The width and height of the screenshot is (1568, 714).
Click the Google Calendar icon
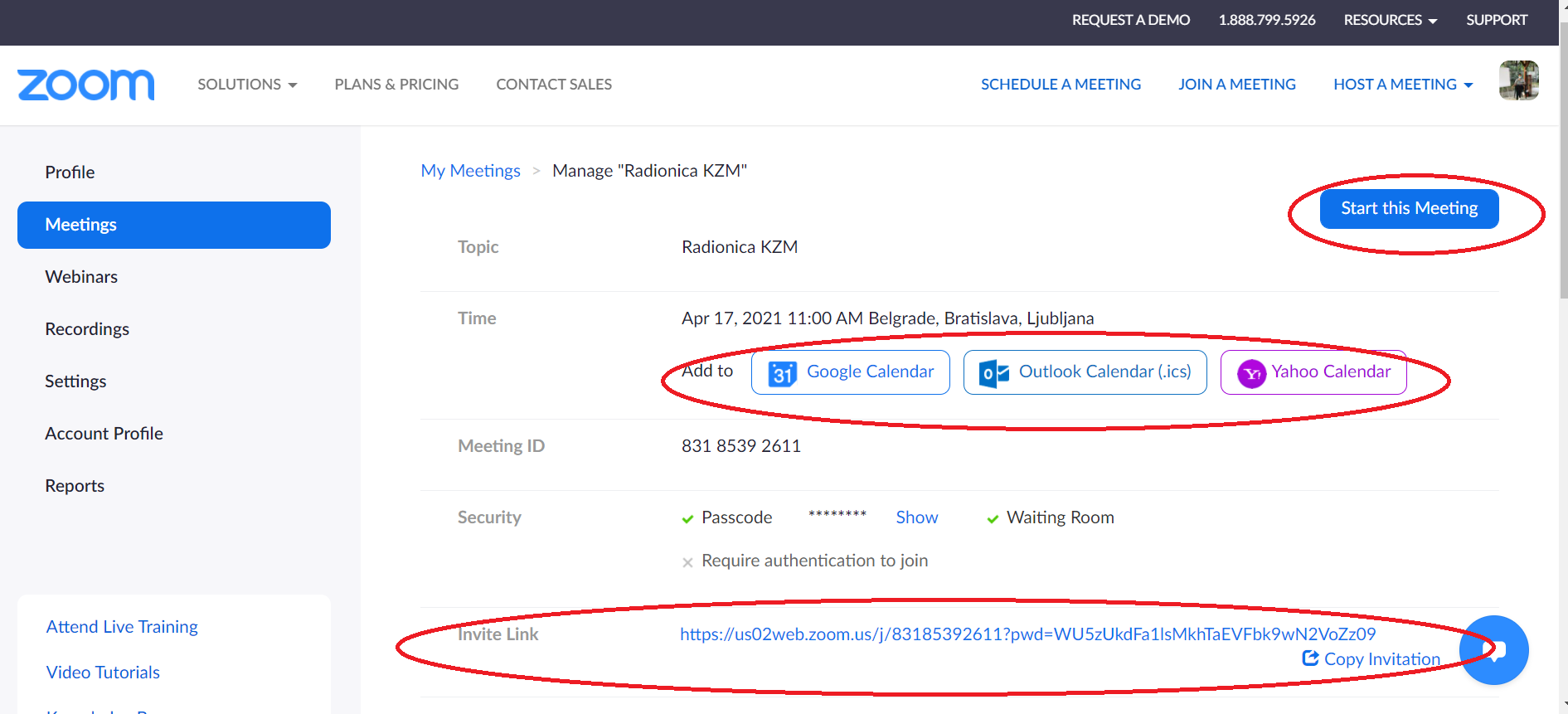point(782,373)
